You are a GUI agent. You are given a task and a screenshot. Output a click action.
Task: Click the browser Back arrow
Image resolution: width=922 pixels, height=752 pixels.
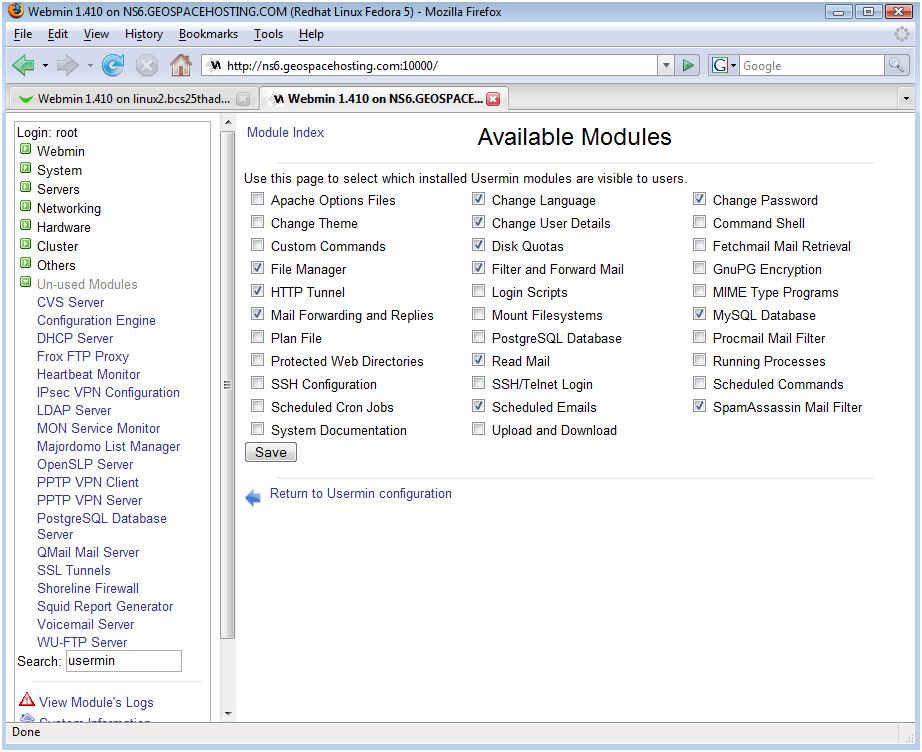(x=23, y=65)
